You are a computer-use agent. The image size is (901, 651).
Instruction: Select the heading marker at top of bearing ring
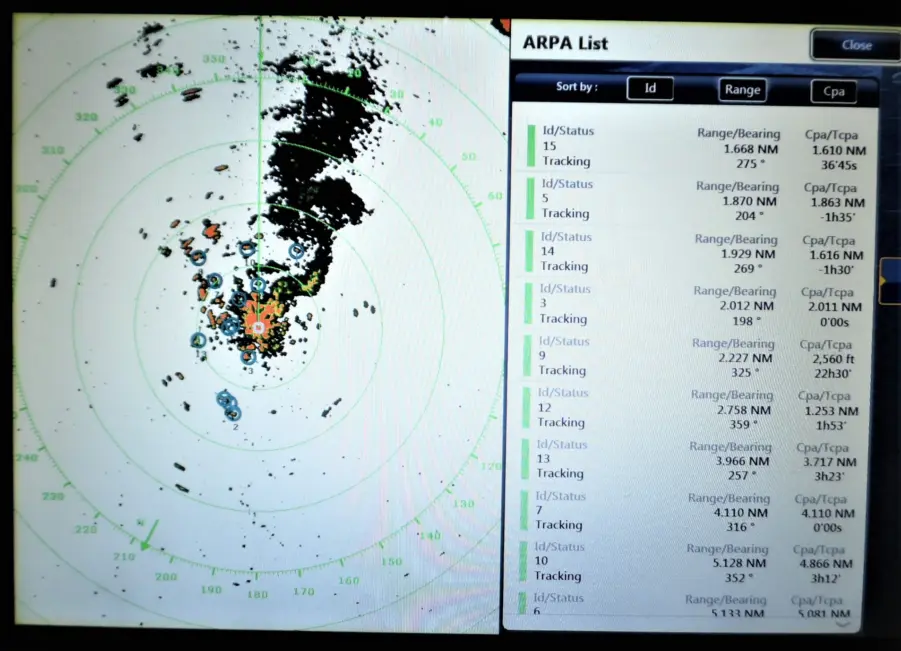(260, 56)
